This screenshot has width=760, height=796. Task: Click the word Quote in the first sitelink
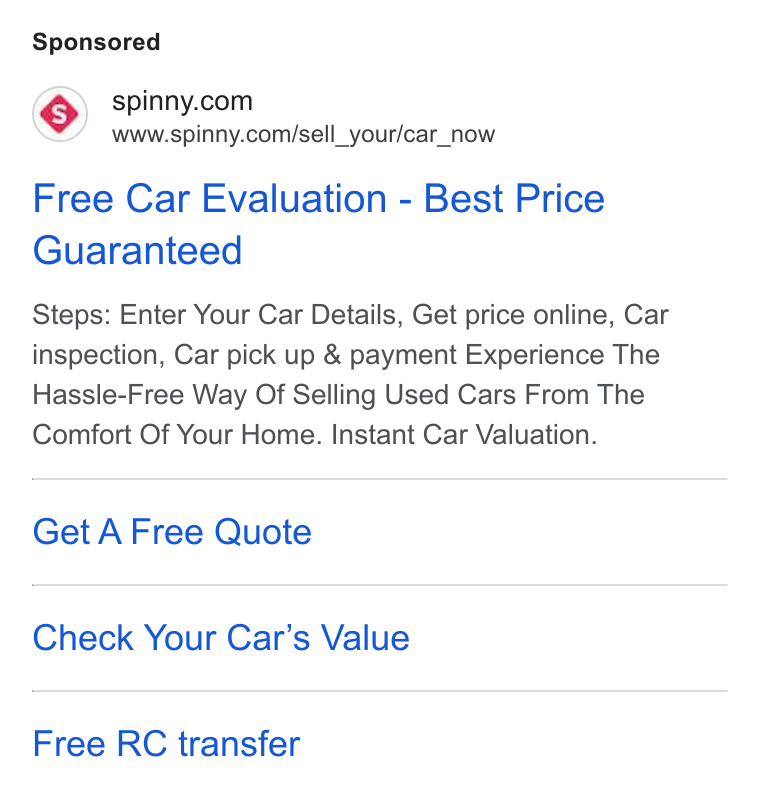pyautogui.click(x=262, y=532)
